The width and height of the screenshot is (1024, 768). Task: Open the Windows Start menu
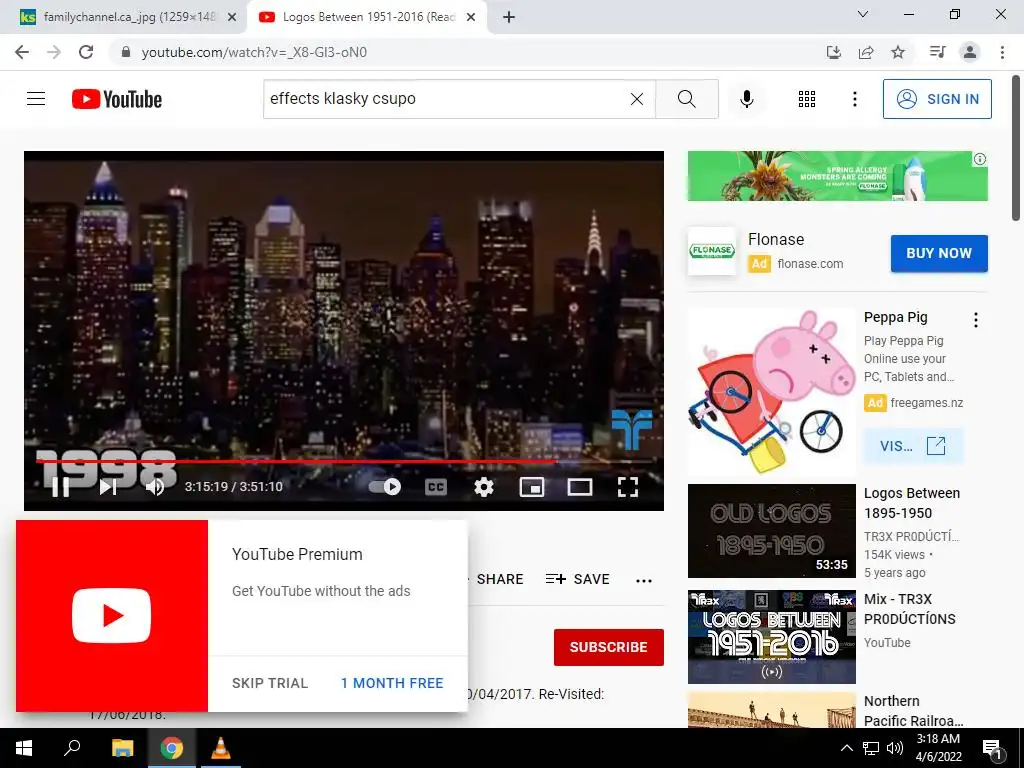(x=24, y=748)
